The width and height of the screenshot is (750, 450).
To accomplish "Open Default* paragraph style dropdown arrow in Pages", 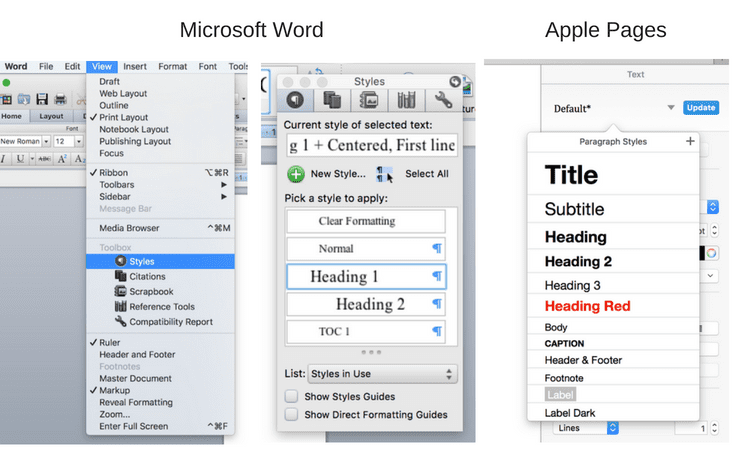I will coord(671,108).
